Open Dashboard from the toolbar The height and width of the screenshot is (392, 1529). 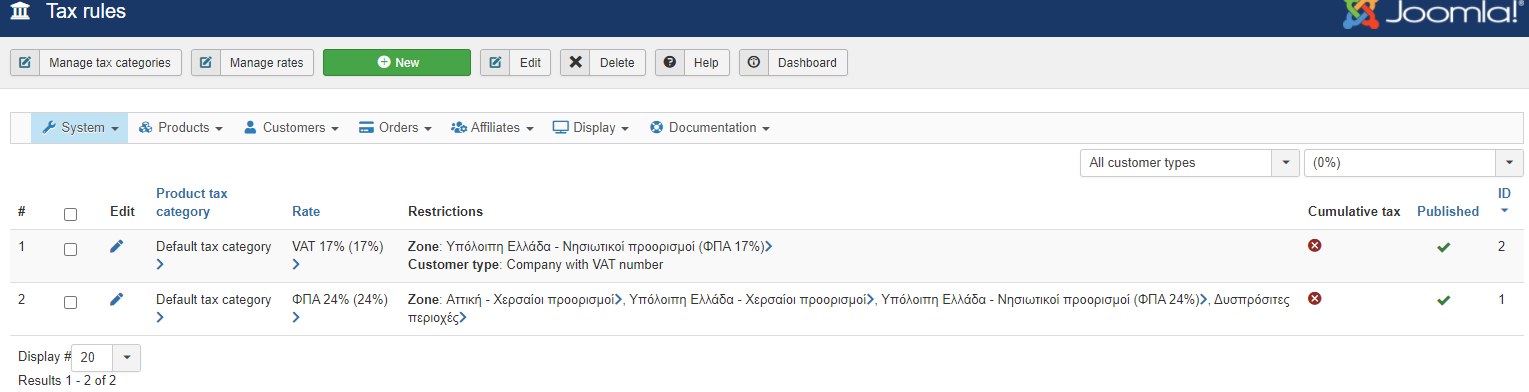(x=794, y=62)
